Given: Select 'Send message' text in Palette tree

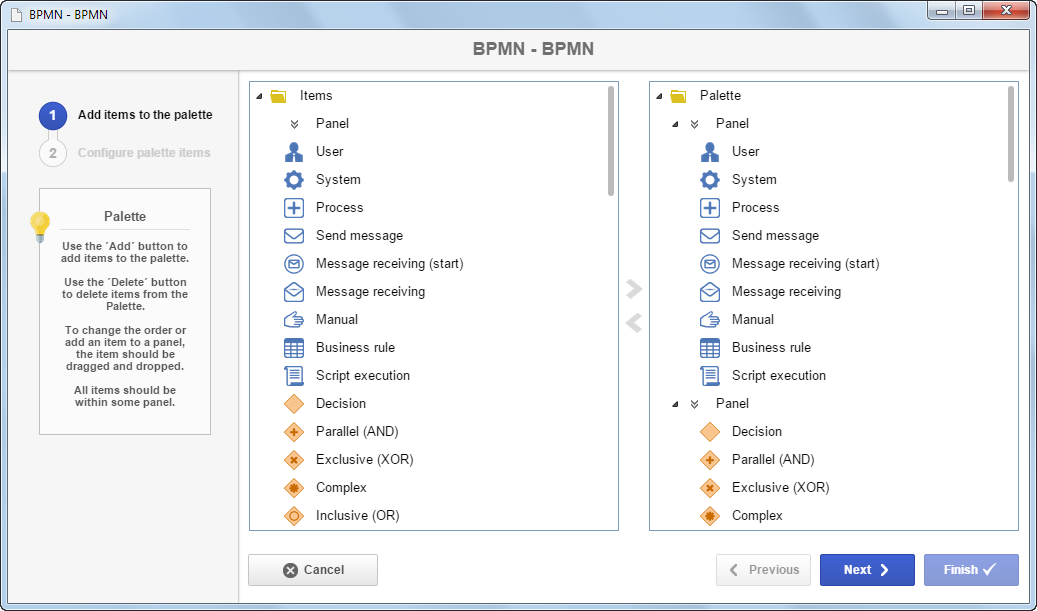Looking at the screenshot, I should click(775, 235).
